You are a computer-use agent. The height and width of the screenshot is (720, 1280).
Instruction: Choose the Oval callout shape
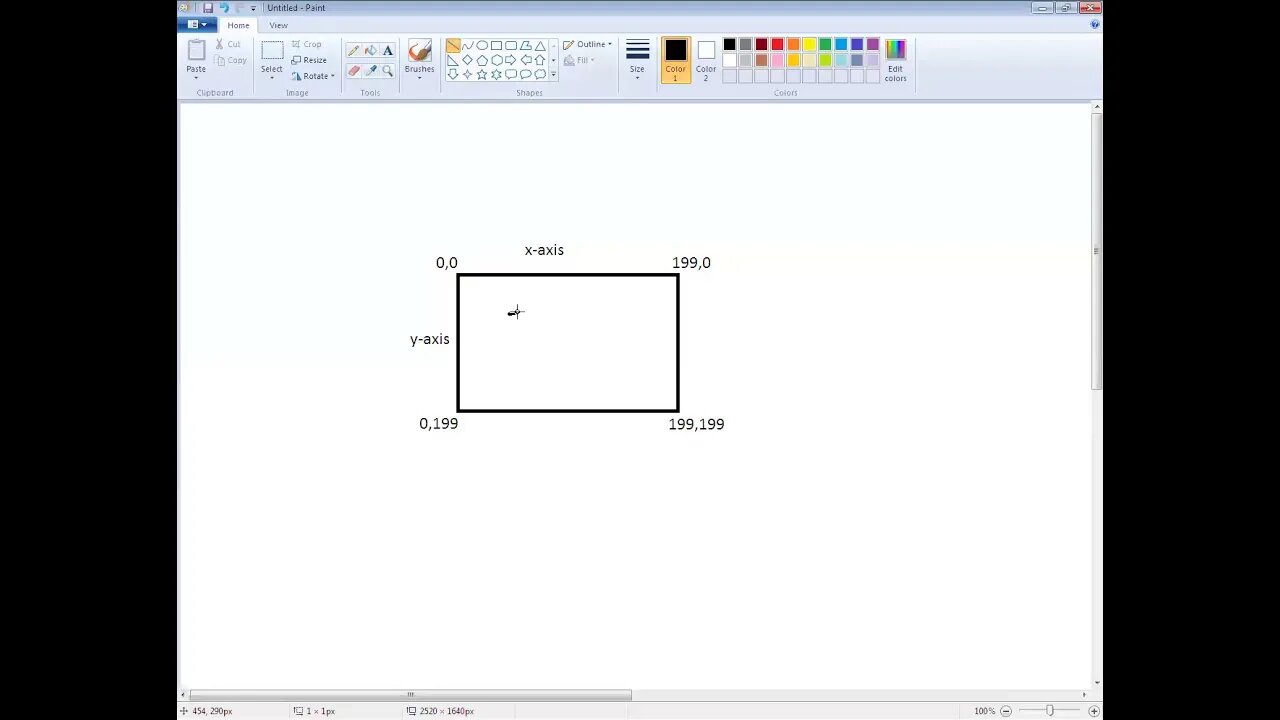click(525, 74)
